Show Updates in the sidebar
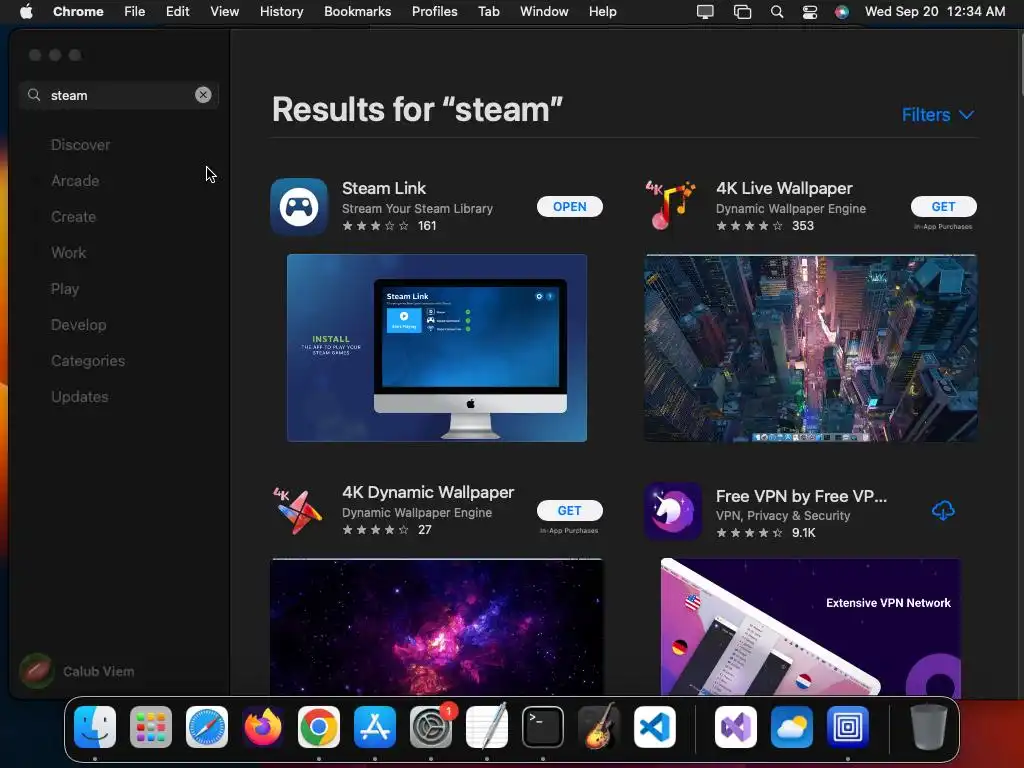1024x768 pixels. (x=80, y=396)
